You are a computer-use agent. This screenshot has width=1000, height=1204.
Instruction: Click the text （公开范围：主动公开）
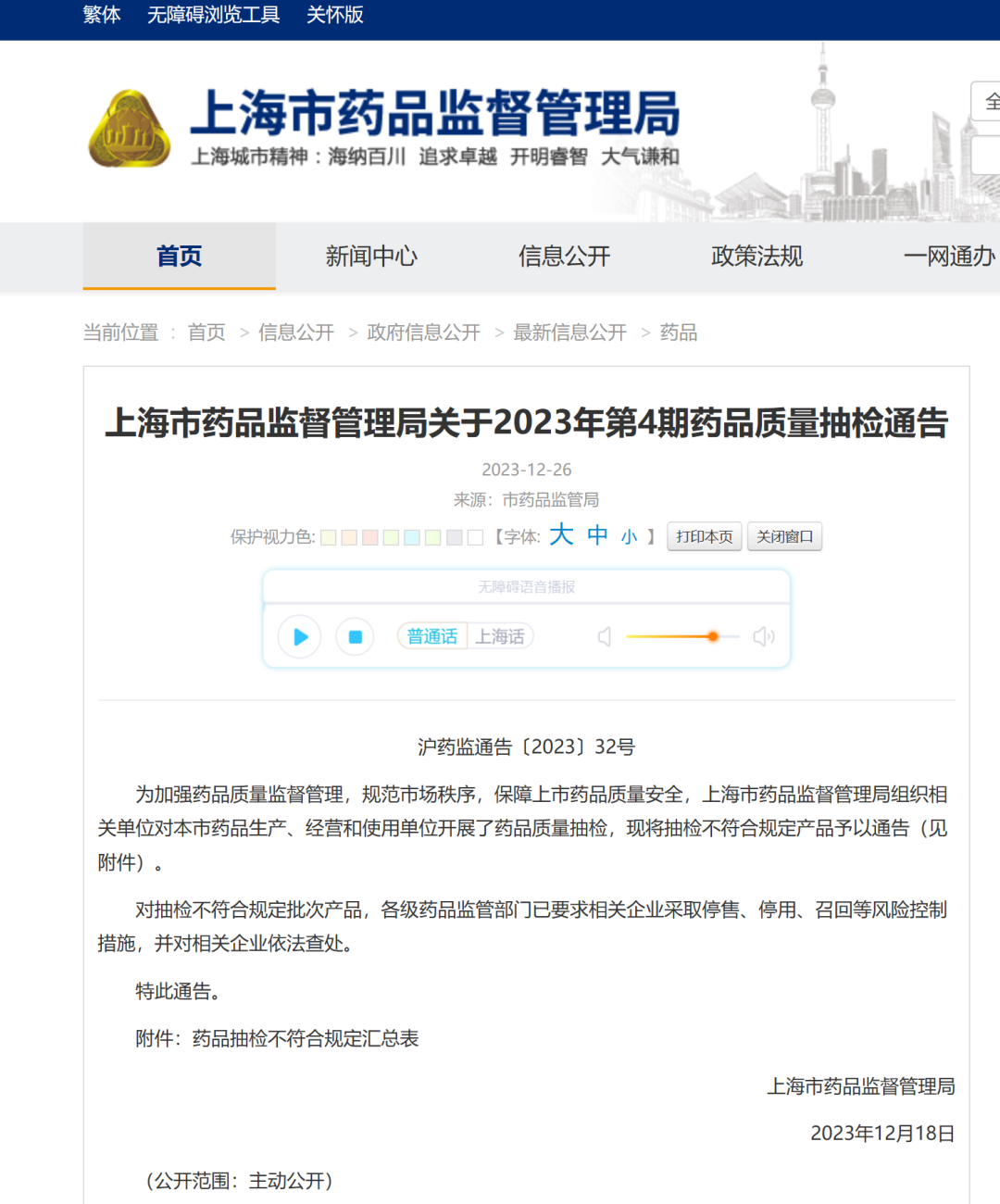click(239, 1181)
